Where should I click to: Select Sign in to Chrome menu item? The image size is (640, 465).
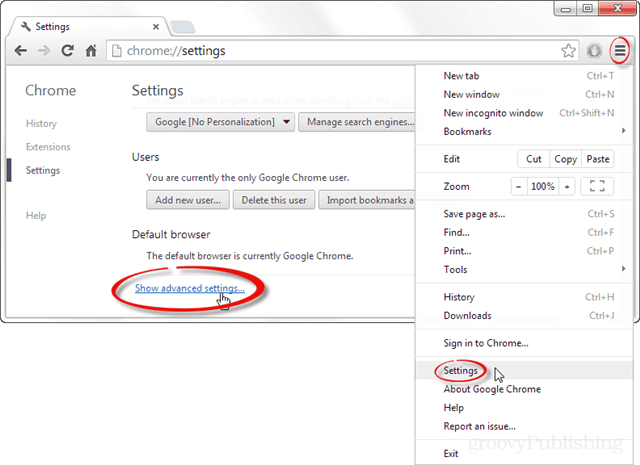pos(524,343)
